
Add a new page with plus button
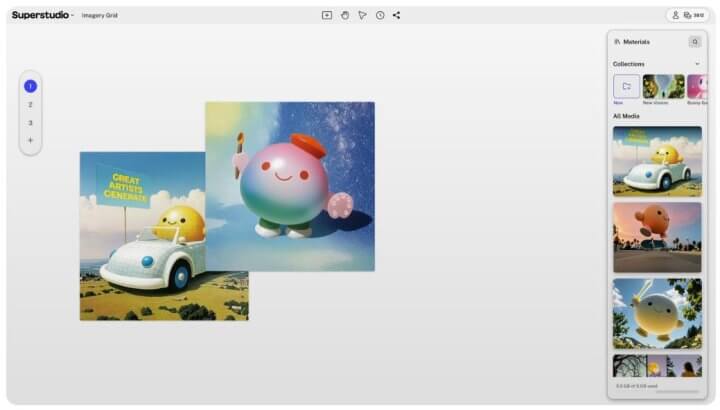(x=30, y=140)
